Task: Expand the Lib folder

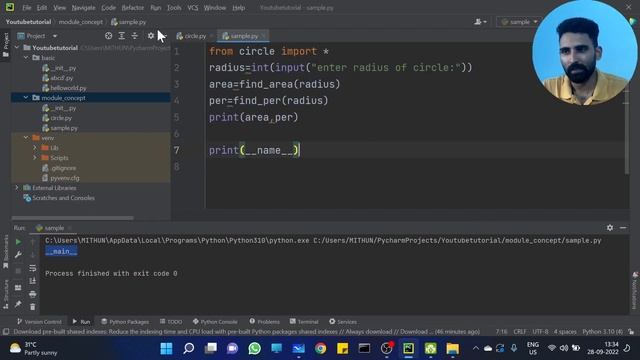Action: (x=35, y=148)
